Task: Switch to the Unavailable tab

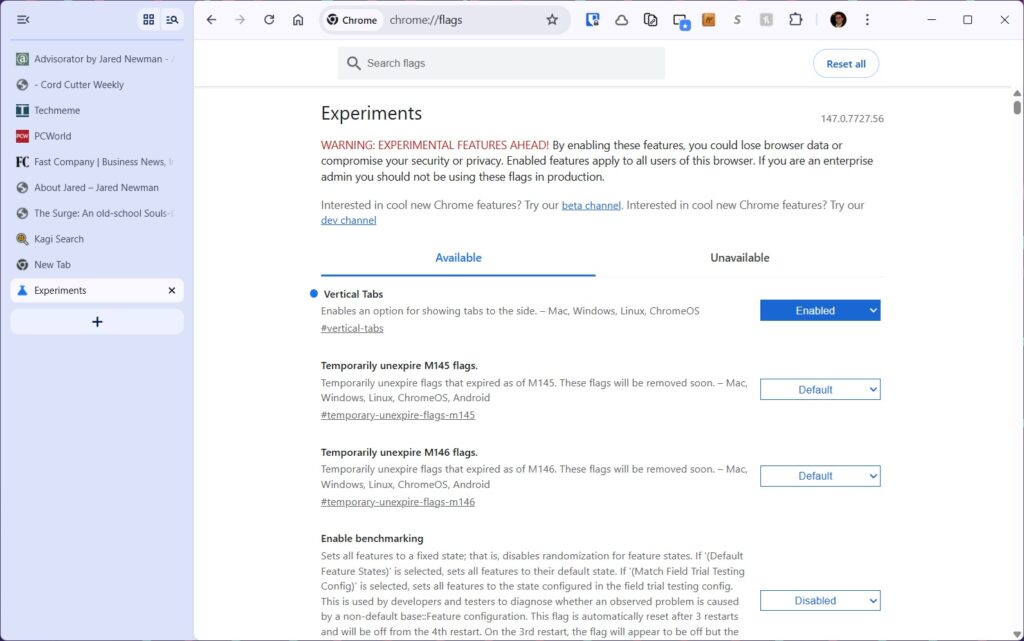Action: coord(739,258)
